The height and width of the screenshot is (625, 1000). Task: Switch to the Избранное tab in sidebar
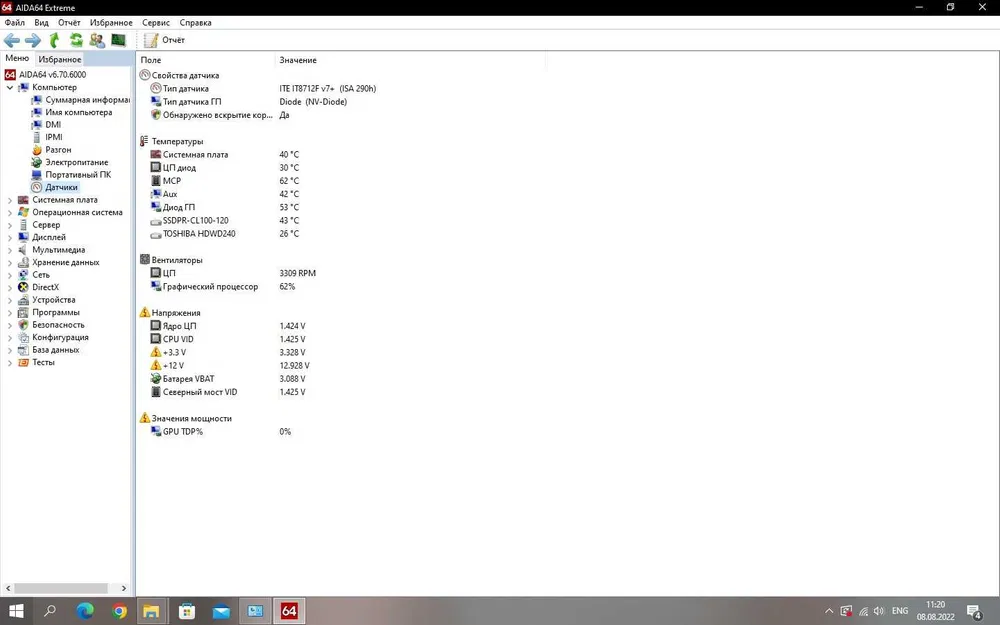tap(59, 59)
